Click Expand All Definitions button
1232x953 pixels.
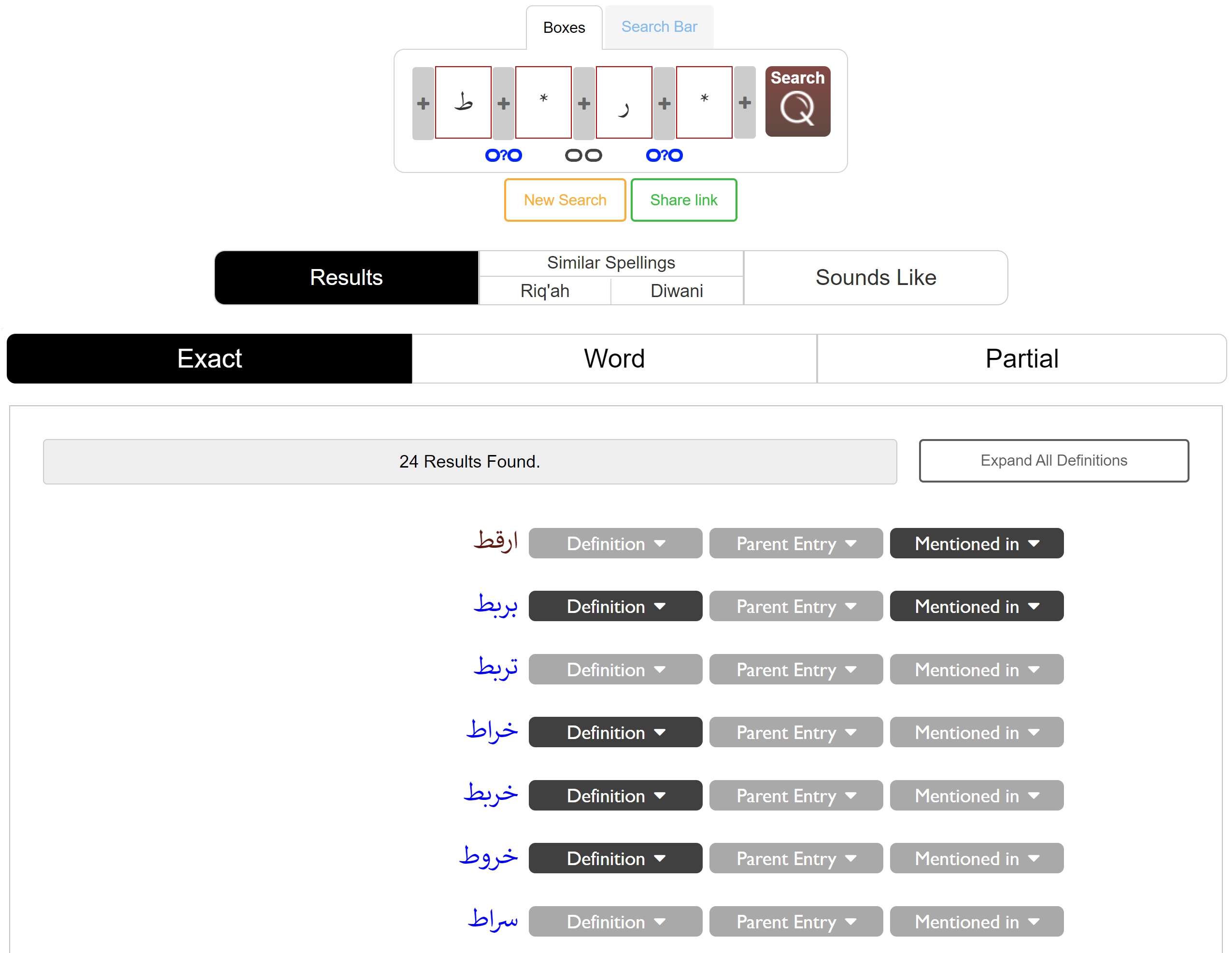[1053, 460]
